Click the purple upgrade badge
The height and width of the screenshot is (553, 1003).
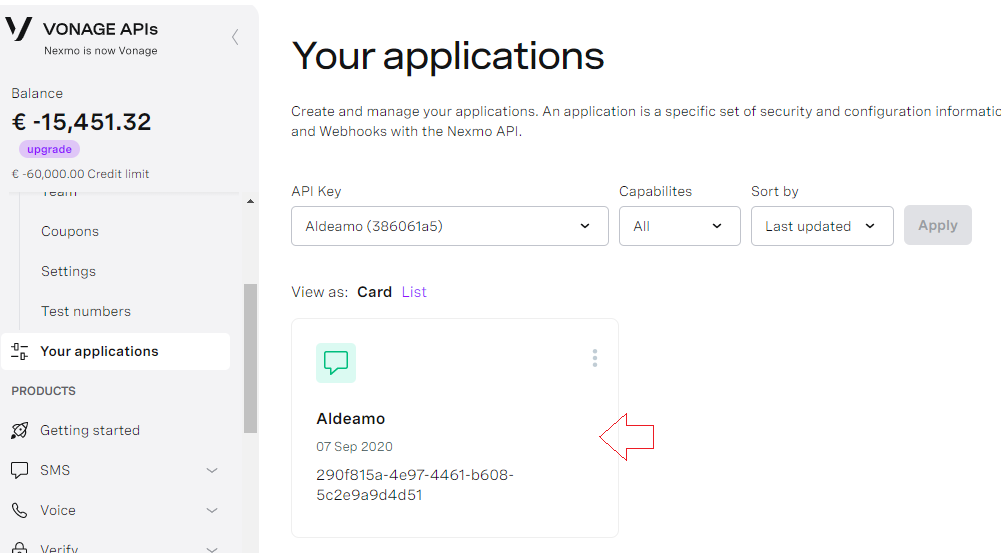tap(49, 149)
